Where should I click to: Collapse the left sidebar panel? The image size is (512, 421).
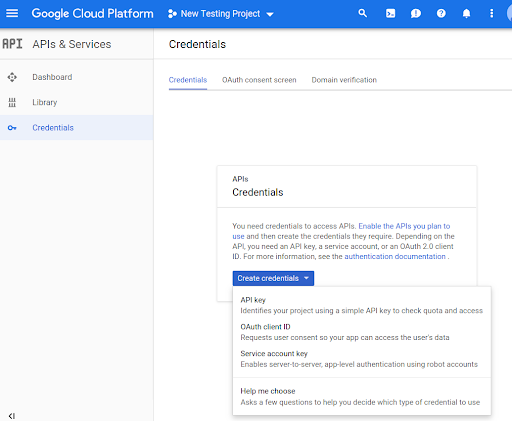pyautogui.click(x=12, y=416)
